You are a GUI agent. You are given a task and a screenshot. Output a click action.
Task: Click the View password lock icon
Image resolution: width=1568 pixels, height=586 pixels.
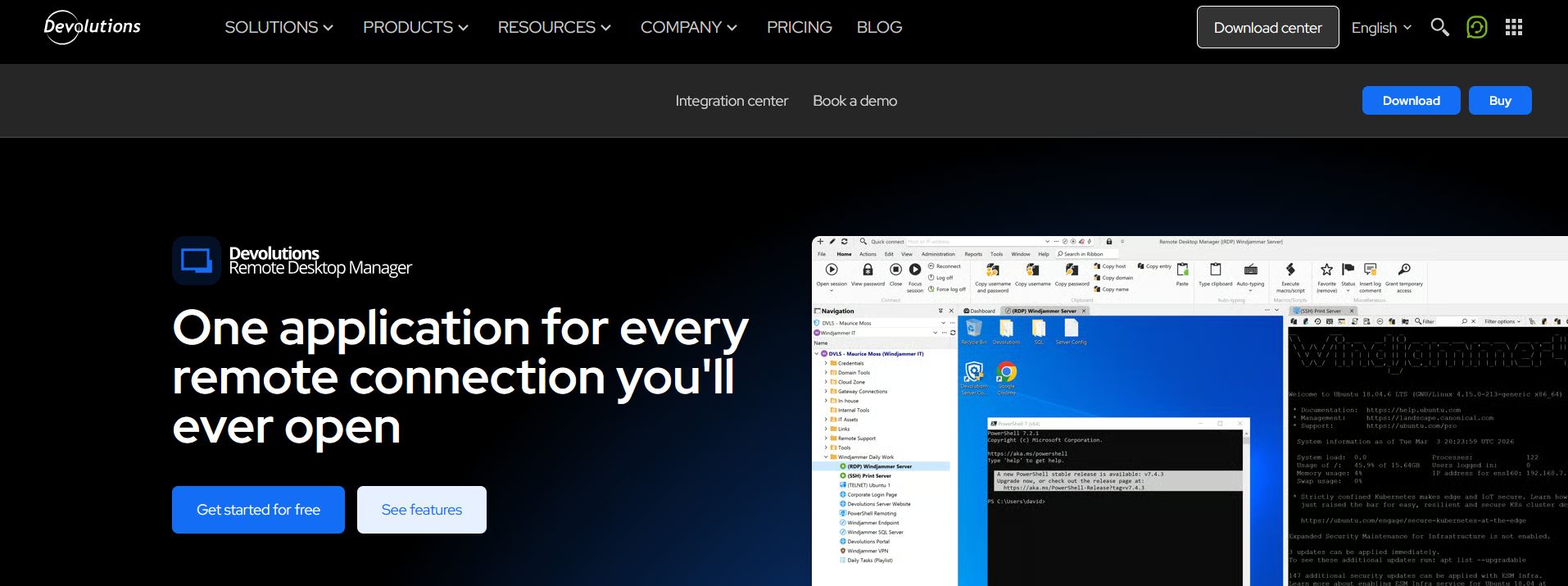pos(868,270)
